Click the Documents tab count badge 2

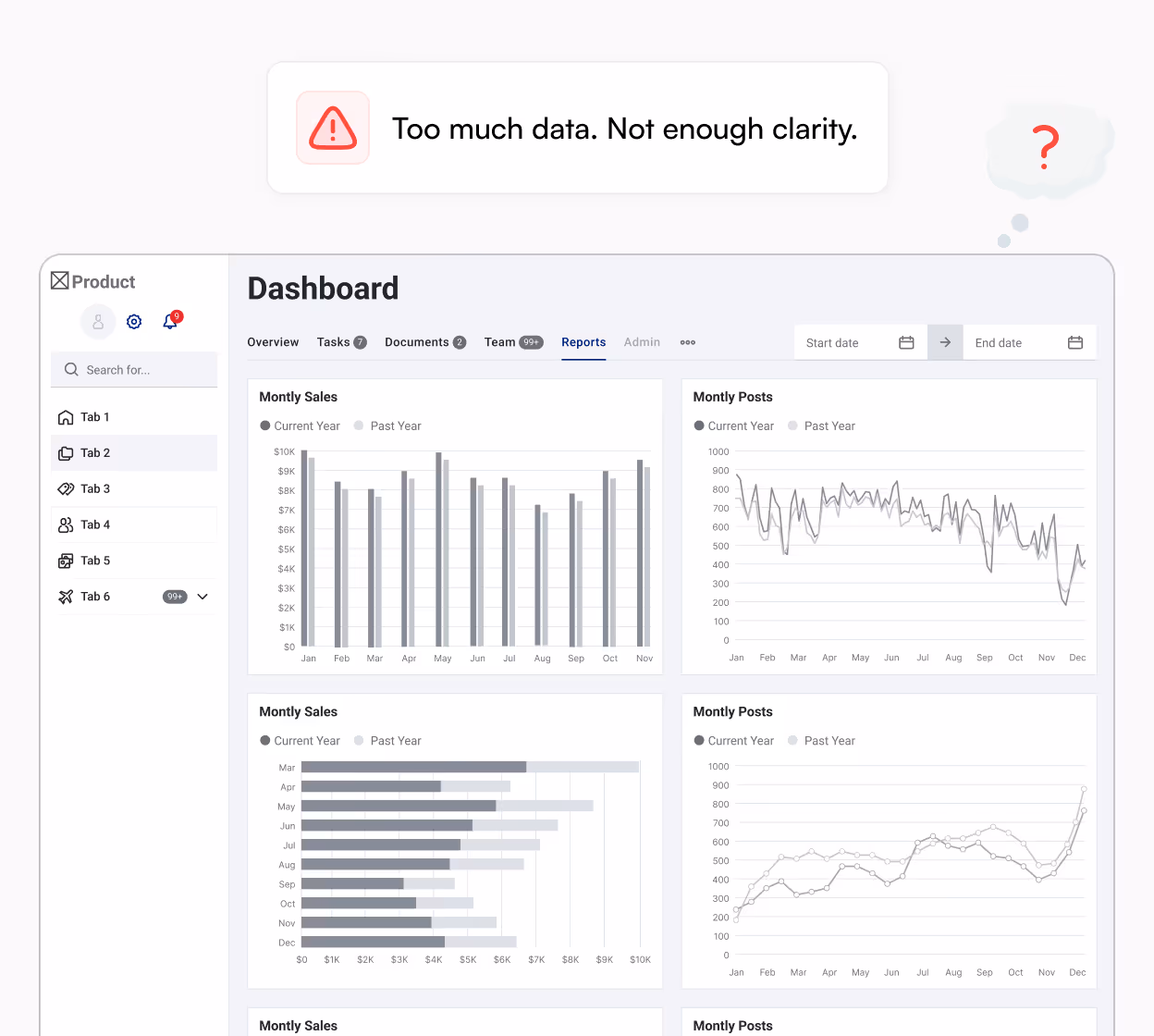pyautogui.click(x=460, y=342)
